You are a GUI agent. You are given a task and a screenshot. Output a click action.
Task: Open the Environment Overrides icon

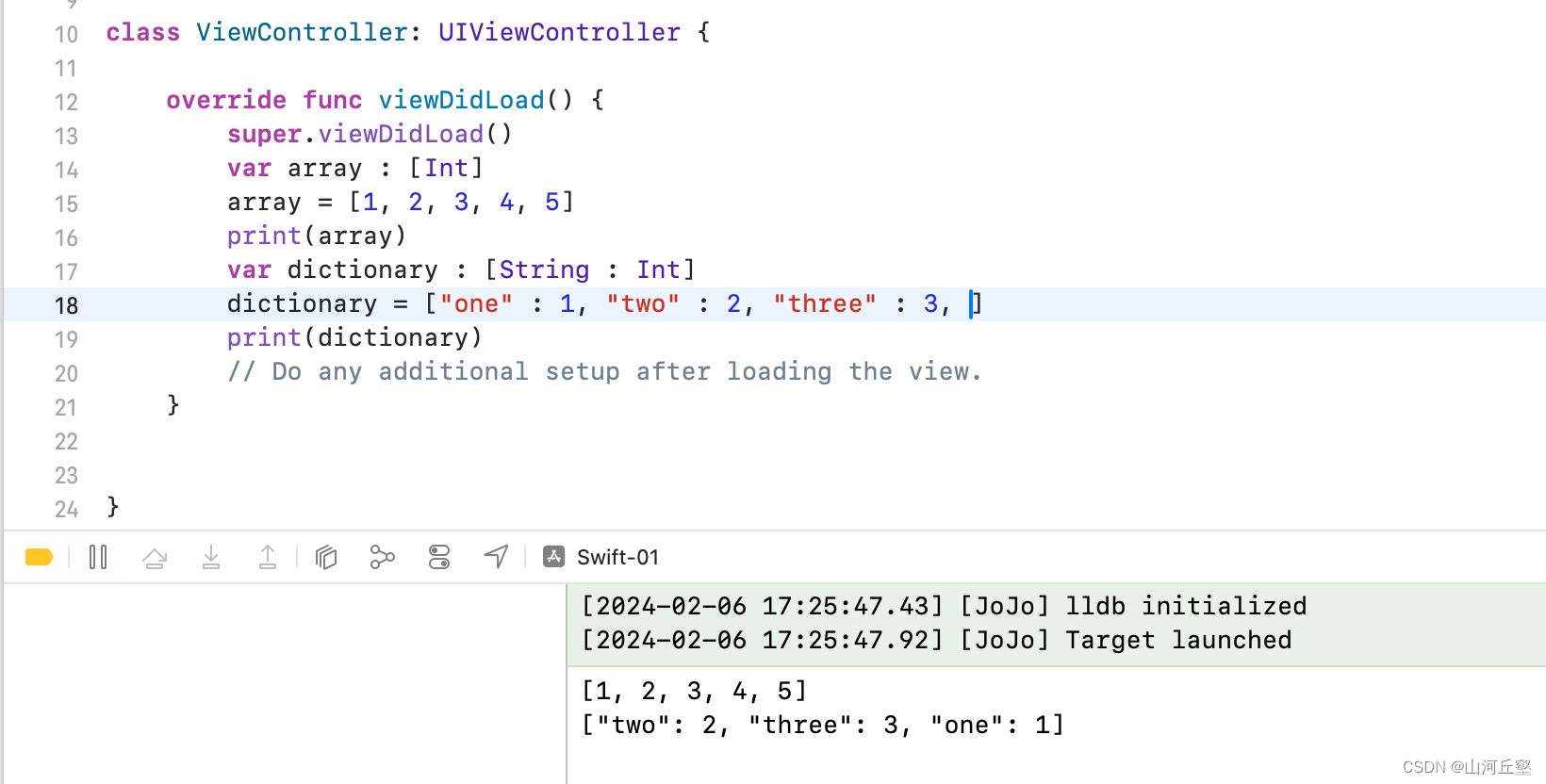pyautogui.click(x=439, y=557)
